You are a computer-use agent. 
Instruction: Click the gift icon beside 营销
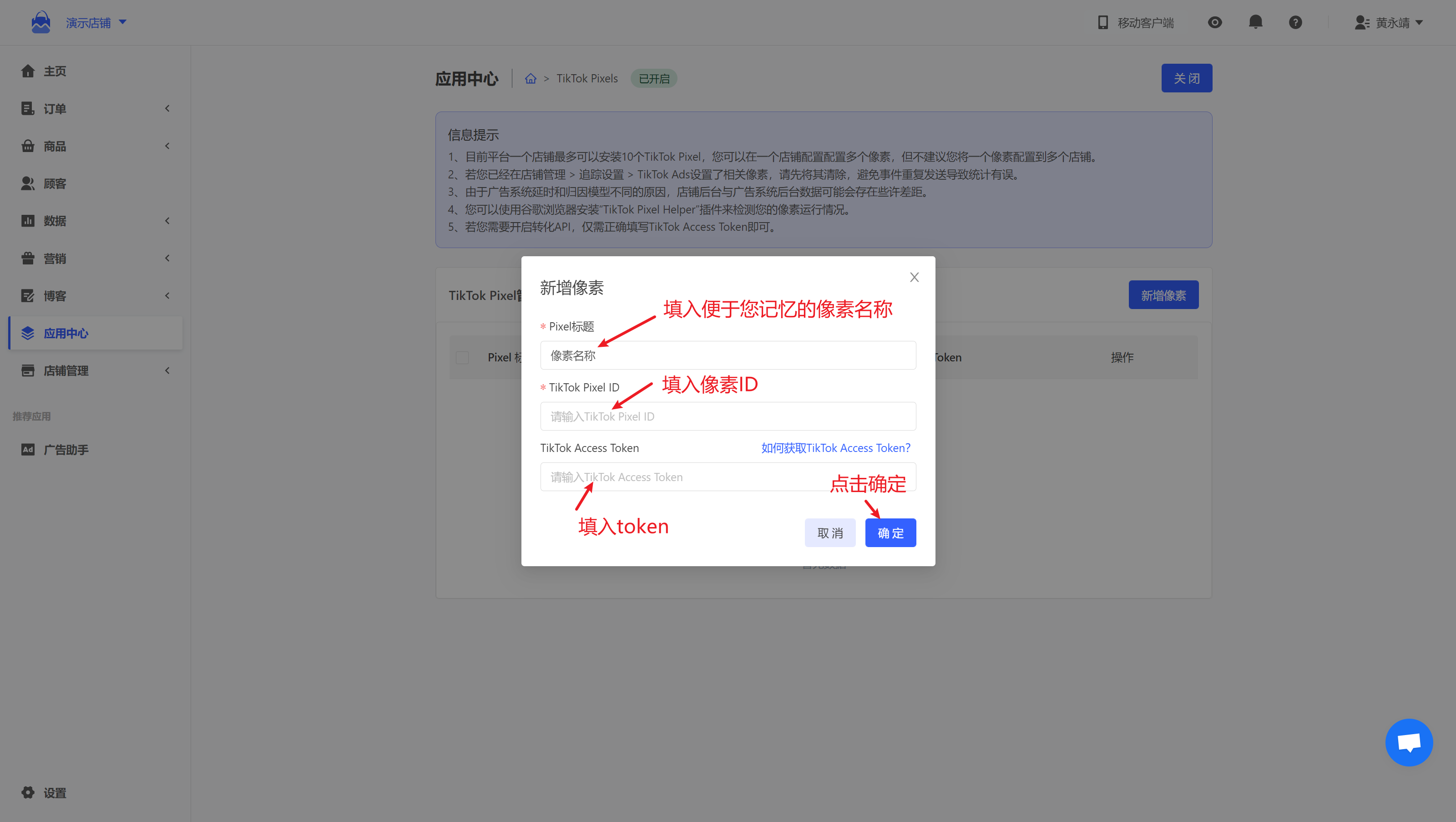pyautogui.click(x=28, y=259)
